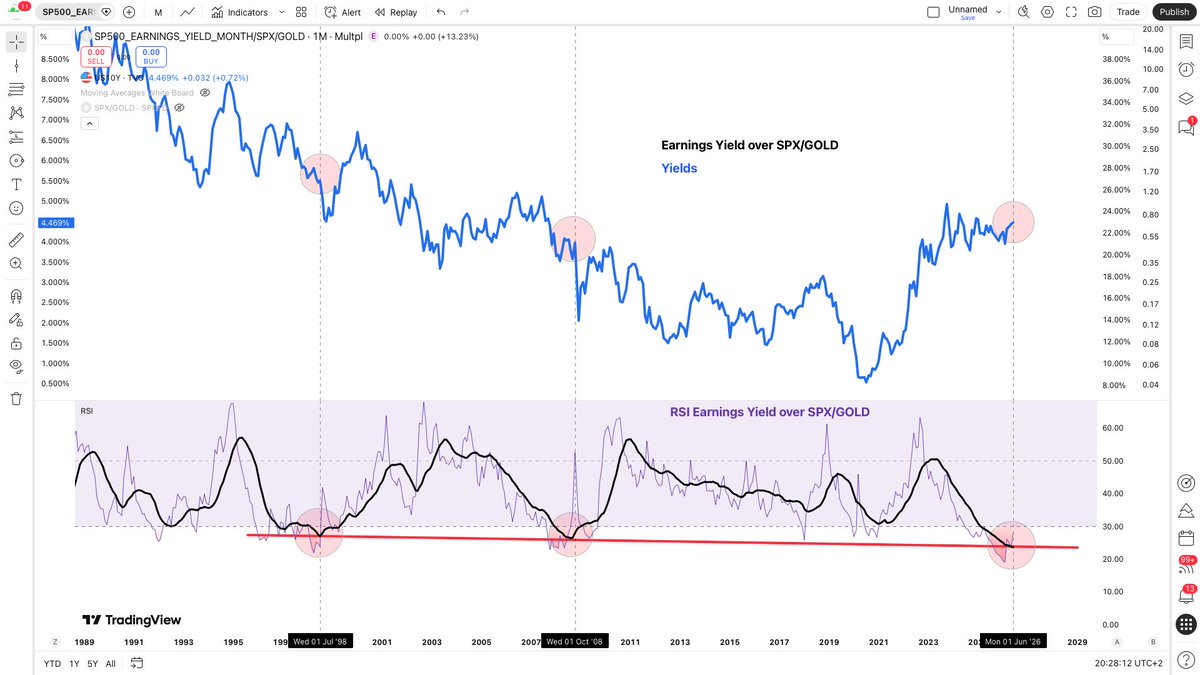The width and height of the screenshot is (1200, 675).
Task: Open the quick search lightning icon
Action: point(1023,12)
